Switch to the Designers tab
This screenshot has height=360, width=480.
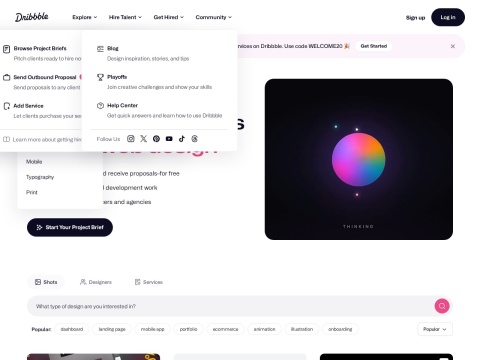coord(96,282)
